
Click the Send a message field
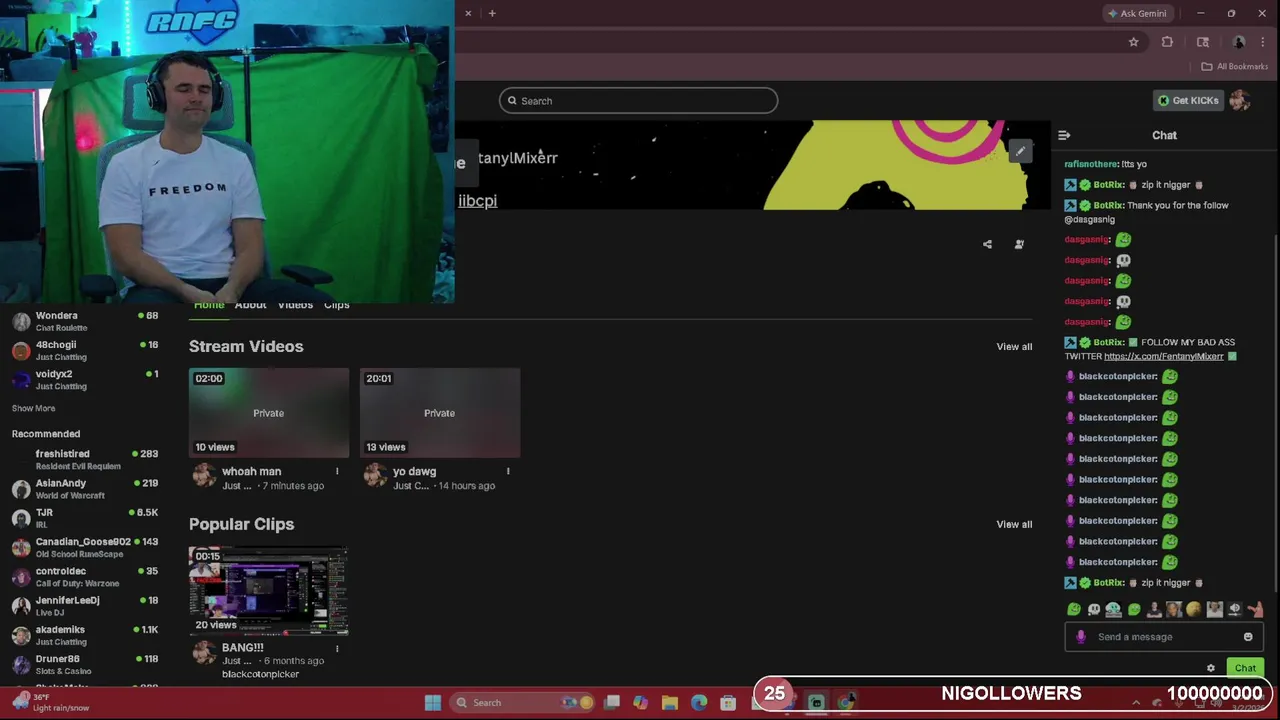pyautogui.click(x=1165, y=637)
